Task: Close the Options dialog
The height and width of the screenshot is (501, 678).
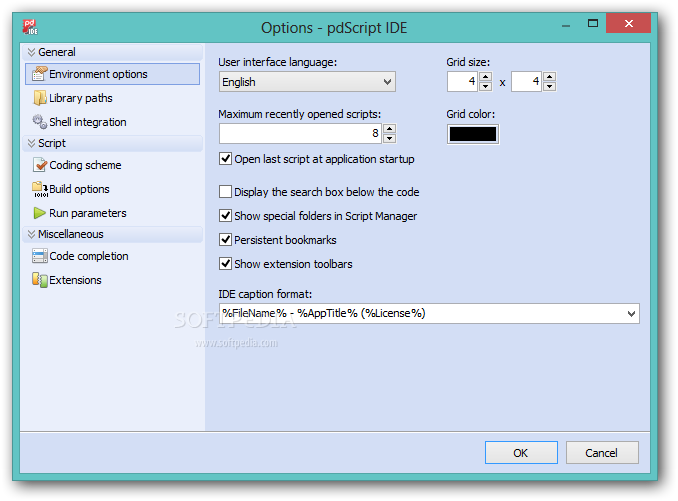Action: pyautogui.click(x=628, y=23)
